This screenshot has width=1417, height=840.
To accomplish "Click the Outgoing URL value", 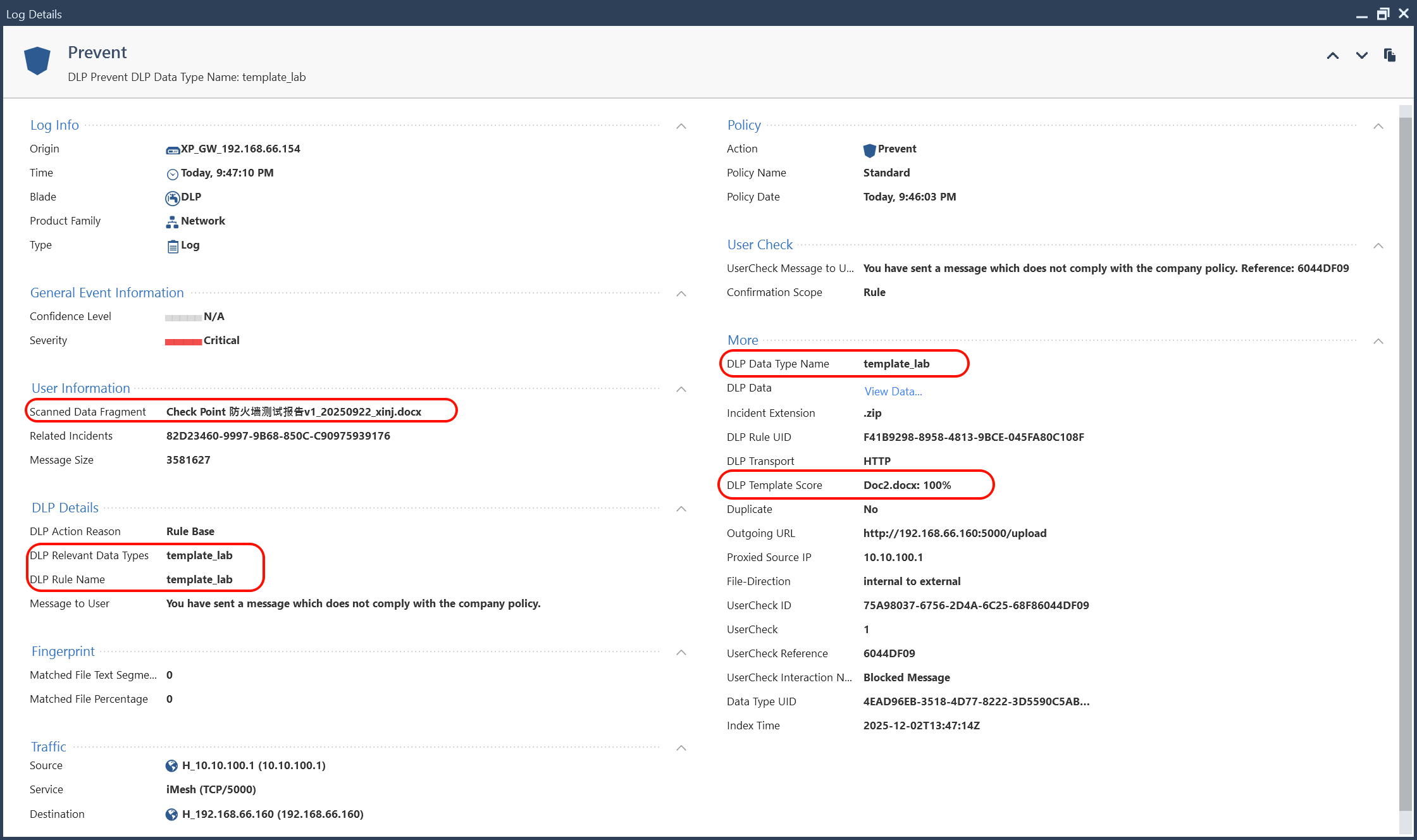I will click(954, 533).
